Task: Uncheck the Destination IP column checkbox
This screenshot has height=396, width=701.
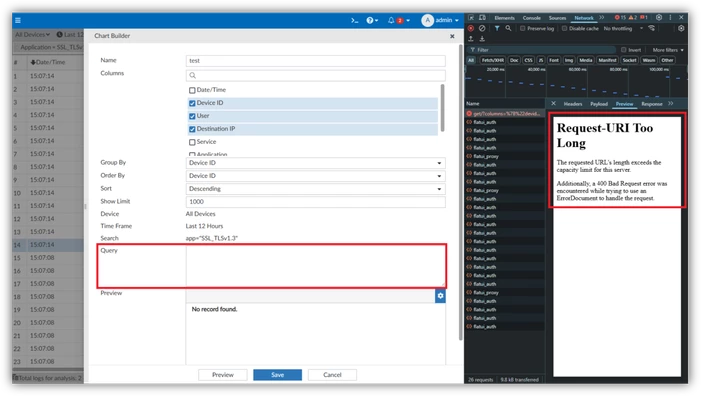Action: [192, 129]
